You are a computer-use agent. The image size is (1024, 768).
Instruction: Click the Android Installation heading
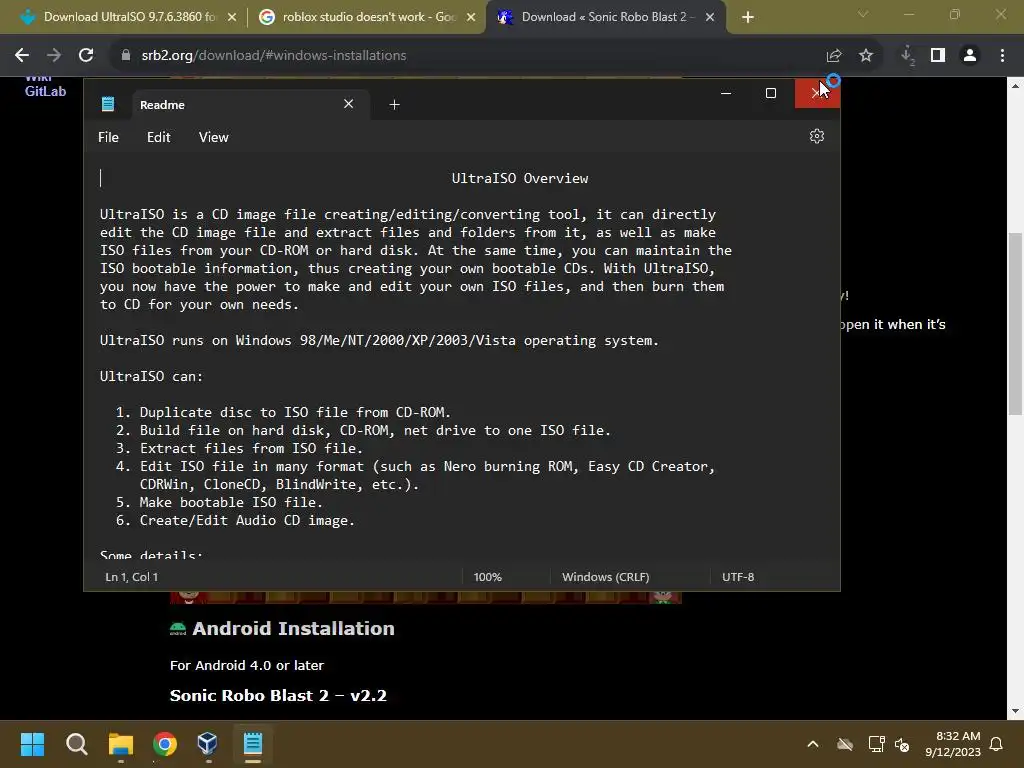tap(293, 628)
